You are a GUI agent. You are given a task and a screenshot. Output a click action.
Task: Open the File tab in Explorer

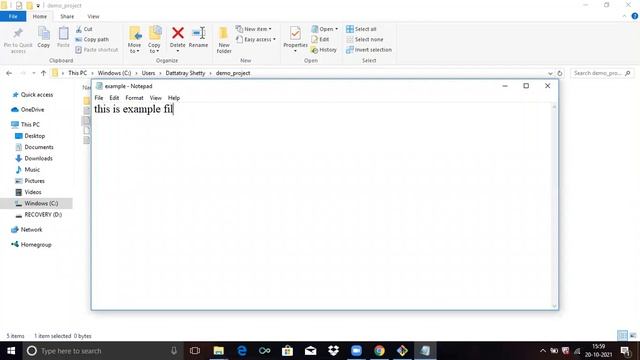(13, 16)
